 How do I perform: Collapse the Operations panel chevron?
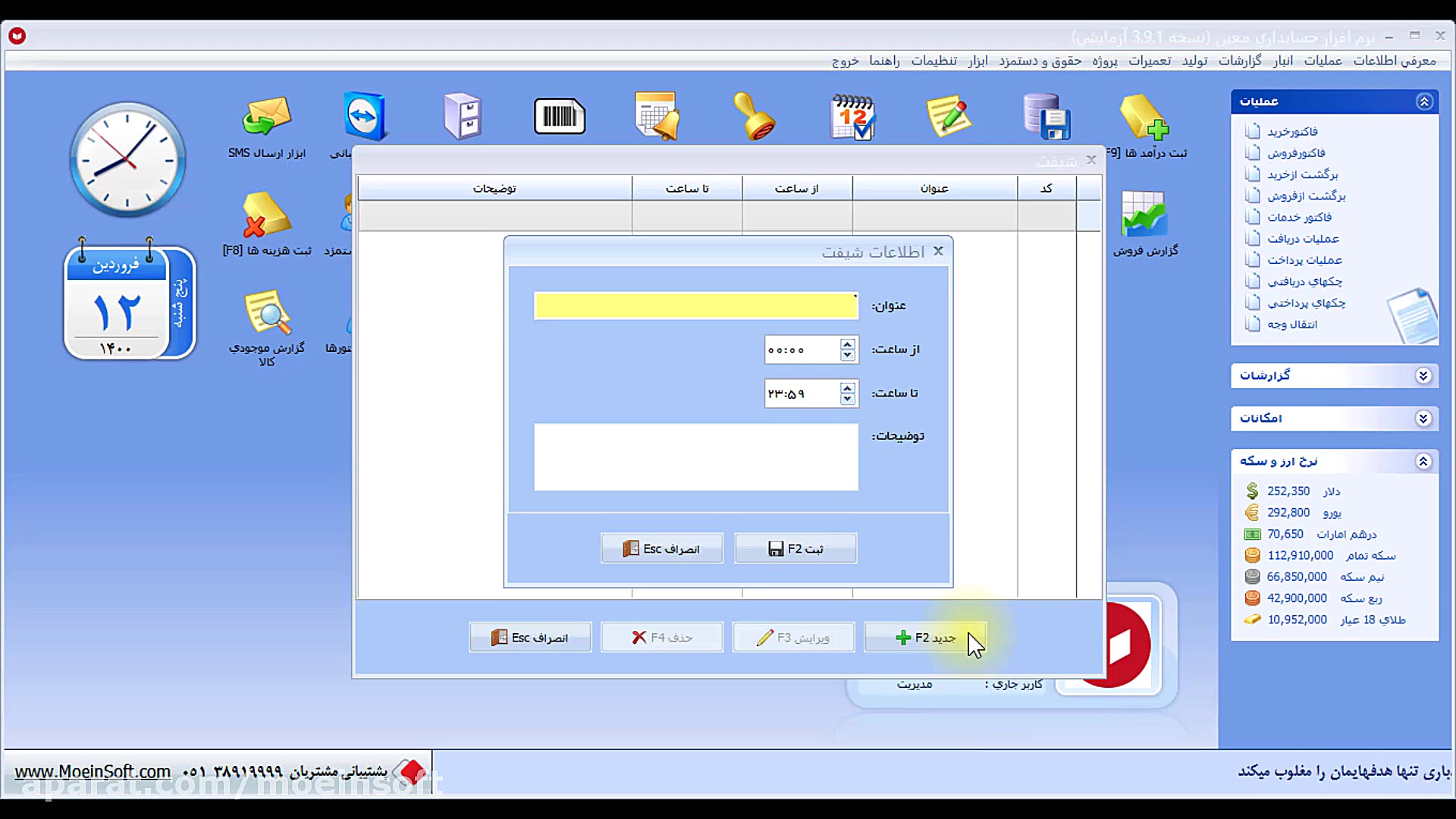point(1423,102)
